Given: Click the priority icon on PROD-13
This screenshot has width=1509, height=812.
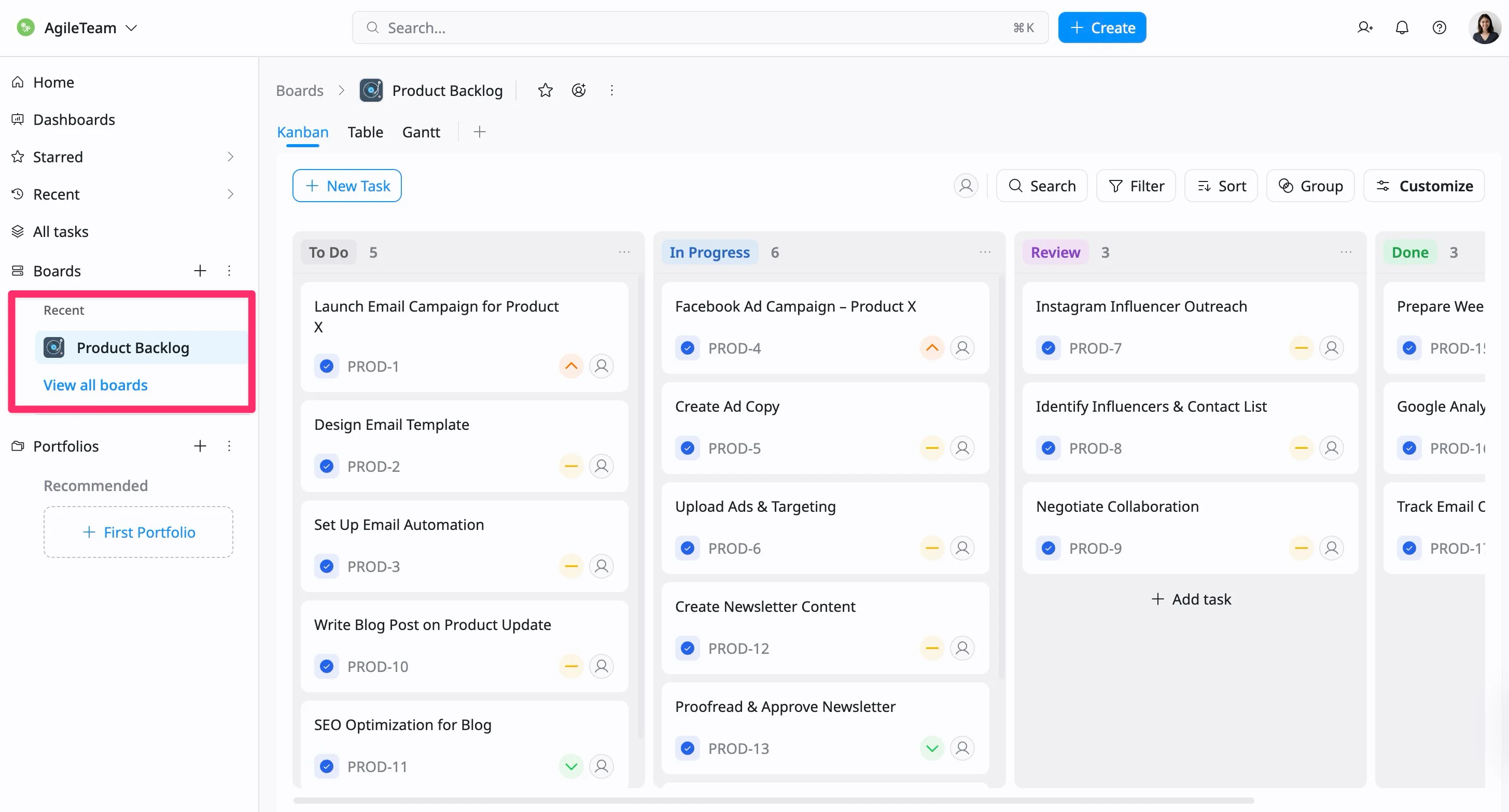Looking at the screenshot, I should pyautogui.click(x=932, y=749).
